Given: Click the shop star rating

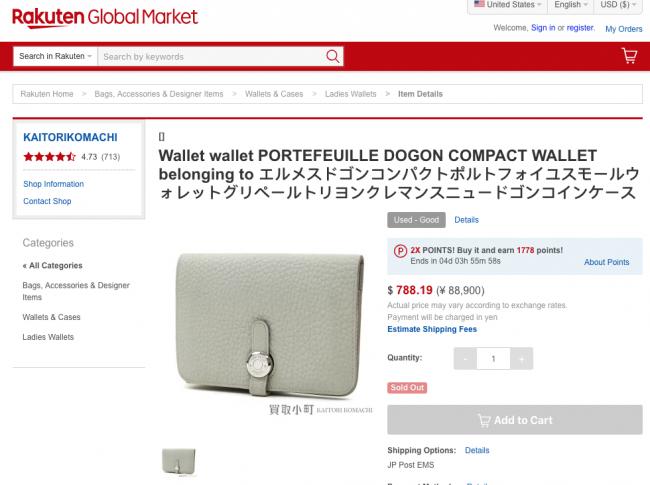Looking at the screenshot, I should (x=49, y=157).
